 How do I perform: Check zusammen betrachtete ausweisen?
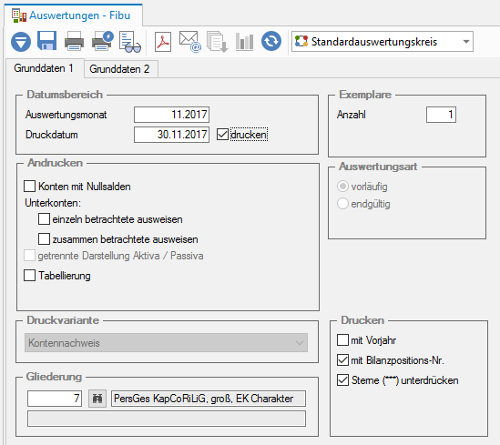point(44,239)
